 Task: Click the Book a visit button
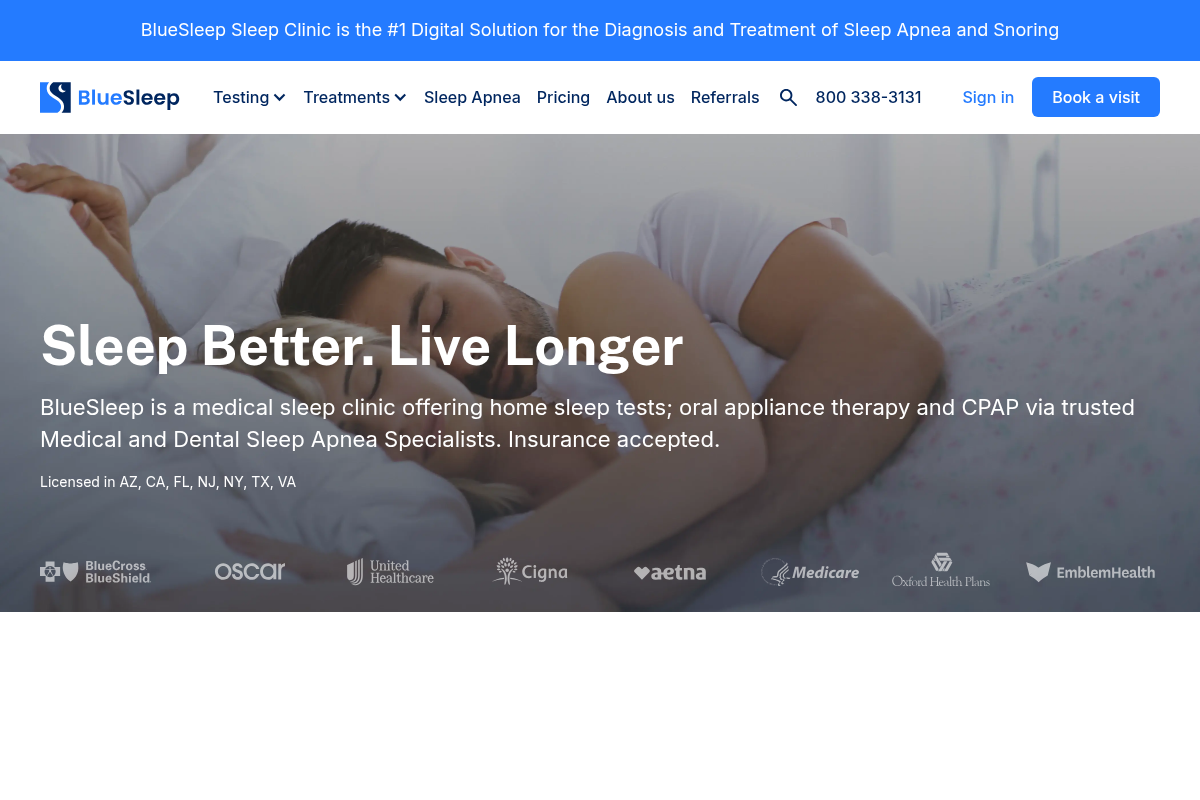(x=1096, y=97)
